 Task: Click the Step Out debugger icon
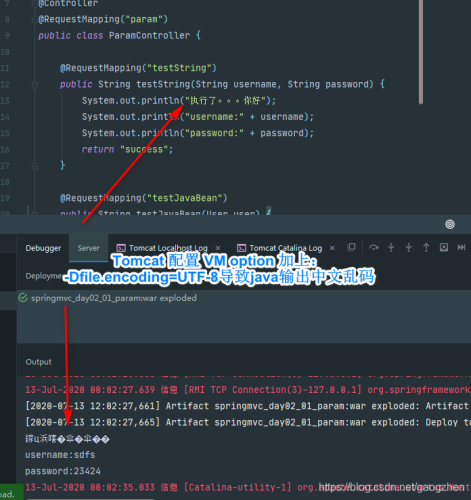pos(426,247)
